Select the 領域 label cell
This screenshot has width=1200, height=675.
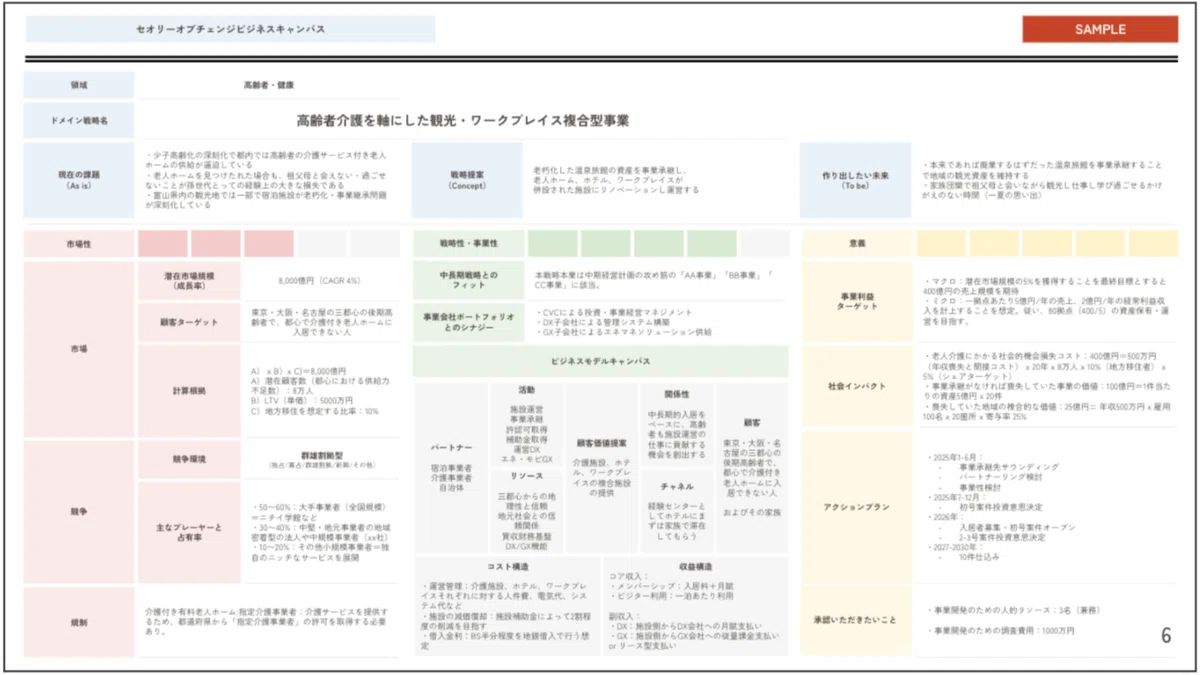[x=79, y=86]
